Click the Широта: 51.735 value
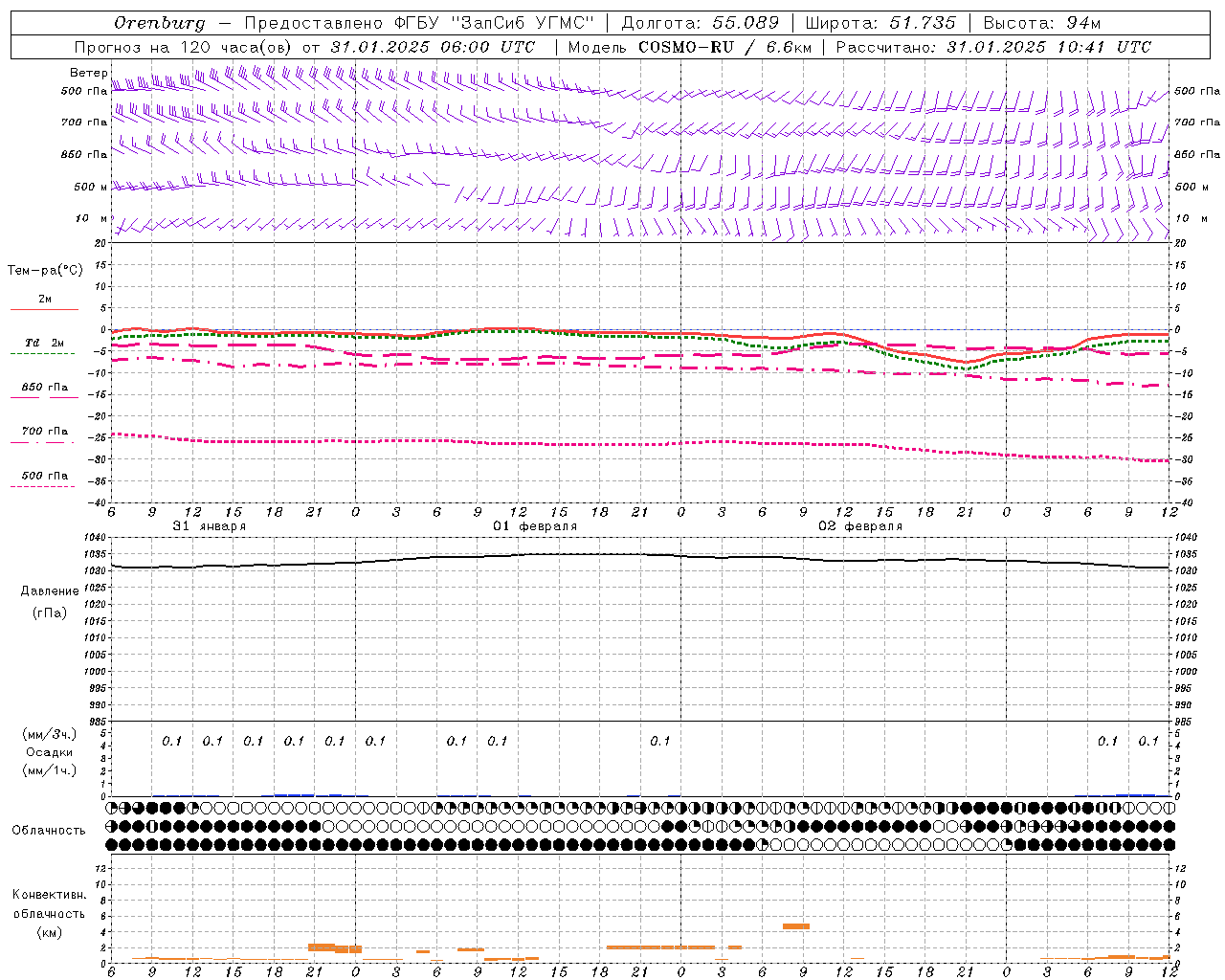Image resolution: width=1225 pixels, height=980 pixels. point(880,23)
